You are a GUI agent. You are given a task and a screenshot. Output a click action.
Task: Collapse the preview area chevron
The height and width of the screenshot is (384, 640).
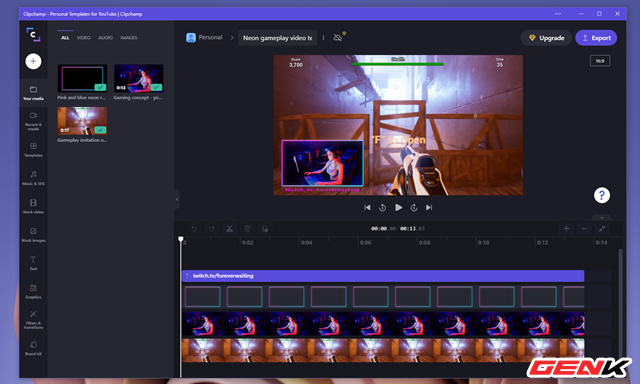[602, 218]
